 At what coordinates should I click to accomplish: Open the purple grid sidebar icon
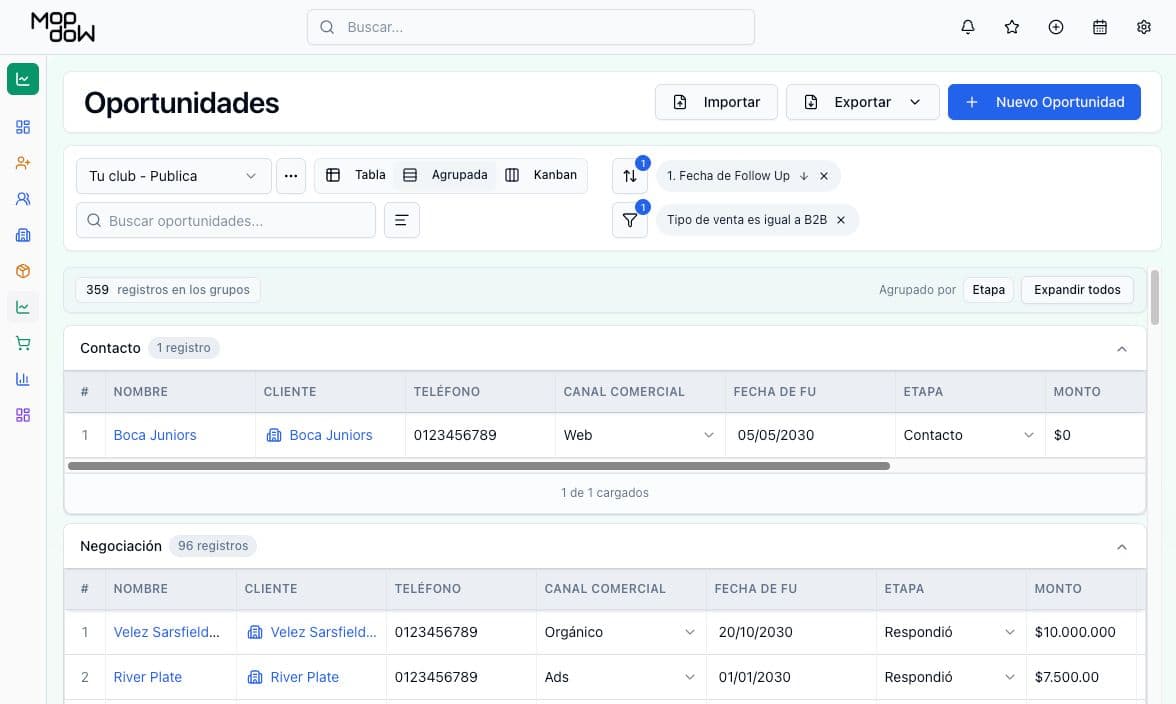click(22, 415)
